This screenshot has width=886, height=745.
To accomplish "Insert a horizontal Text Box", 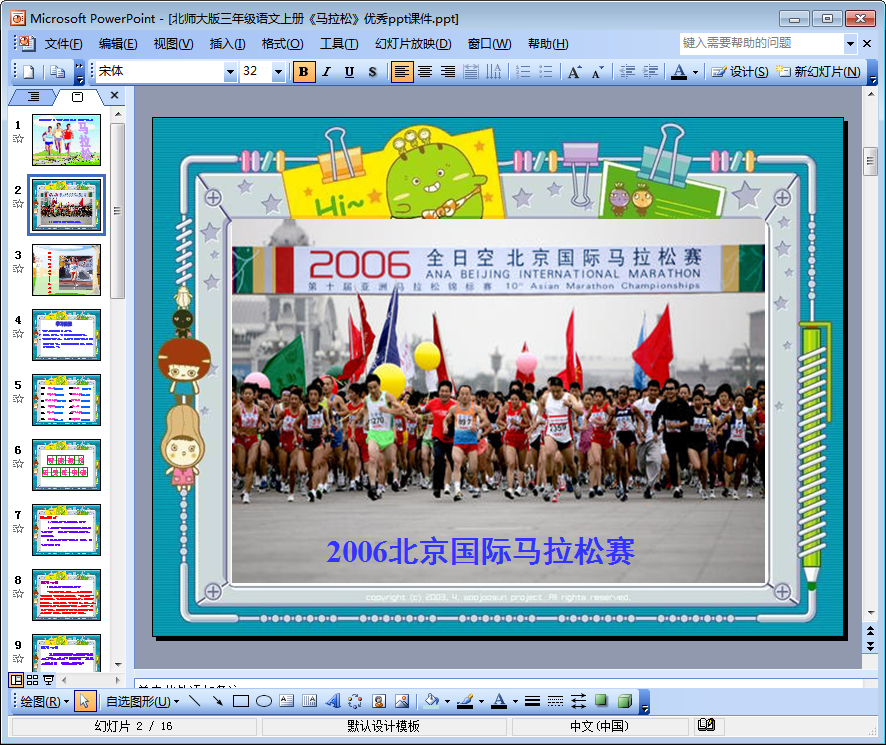I will [x=286, y=701].
